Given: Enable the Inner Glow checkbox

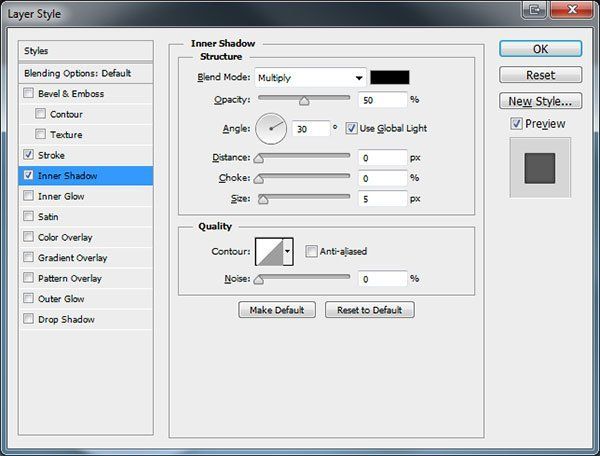Looking at the screenshot, I should (x=28, y=196).
